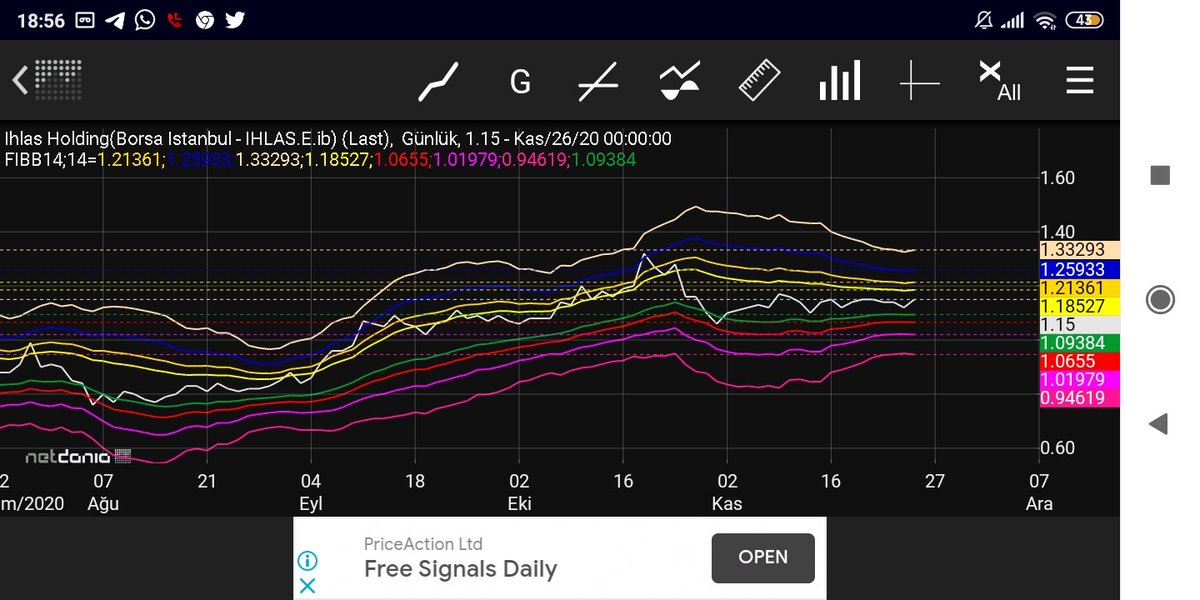
Task: Tap the Android triangle back button
Action: click(x=1159, y=423)
